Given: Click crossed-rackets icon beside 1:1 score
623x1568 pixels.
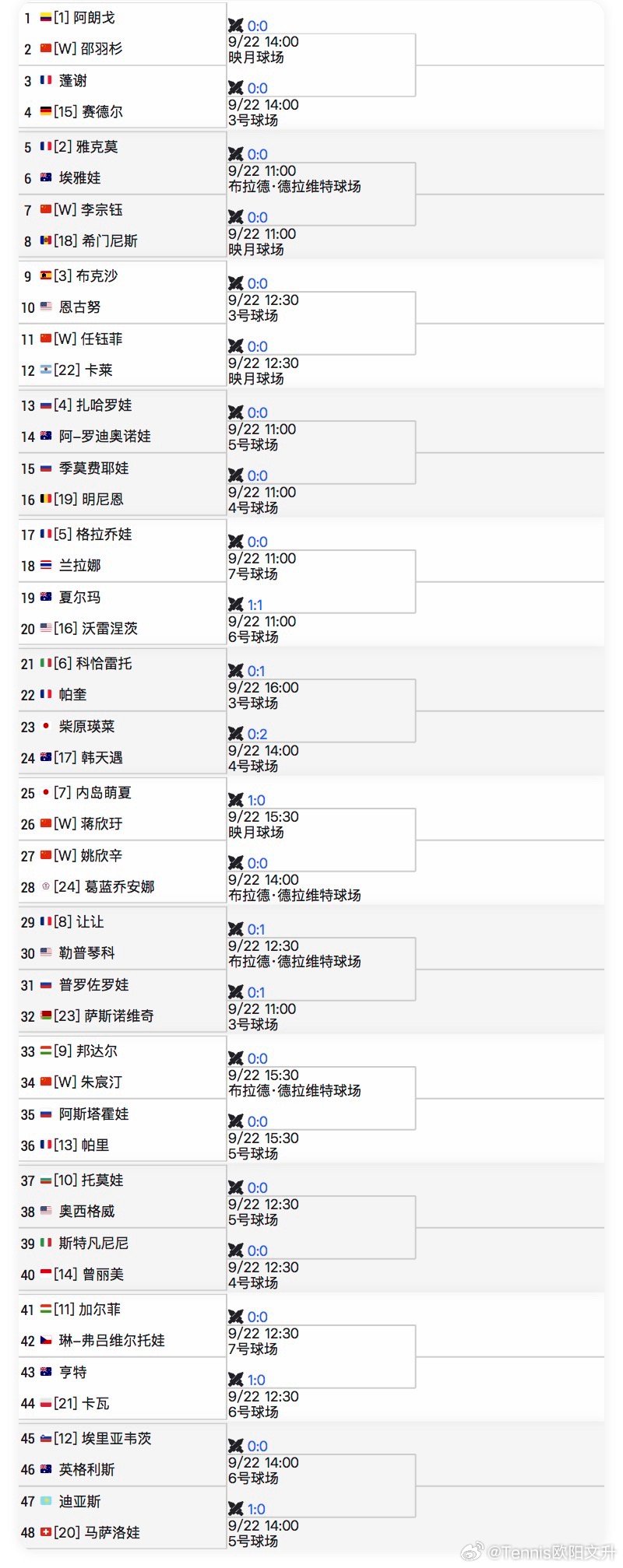Looking at the screenshot, I should coord(236,605).
